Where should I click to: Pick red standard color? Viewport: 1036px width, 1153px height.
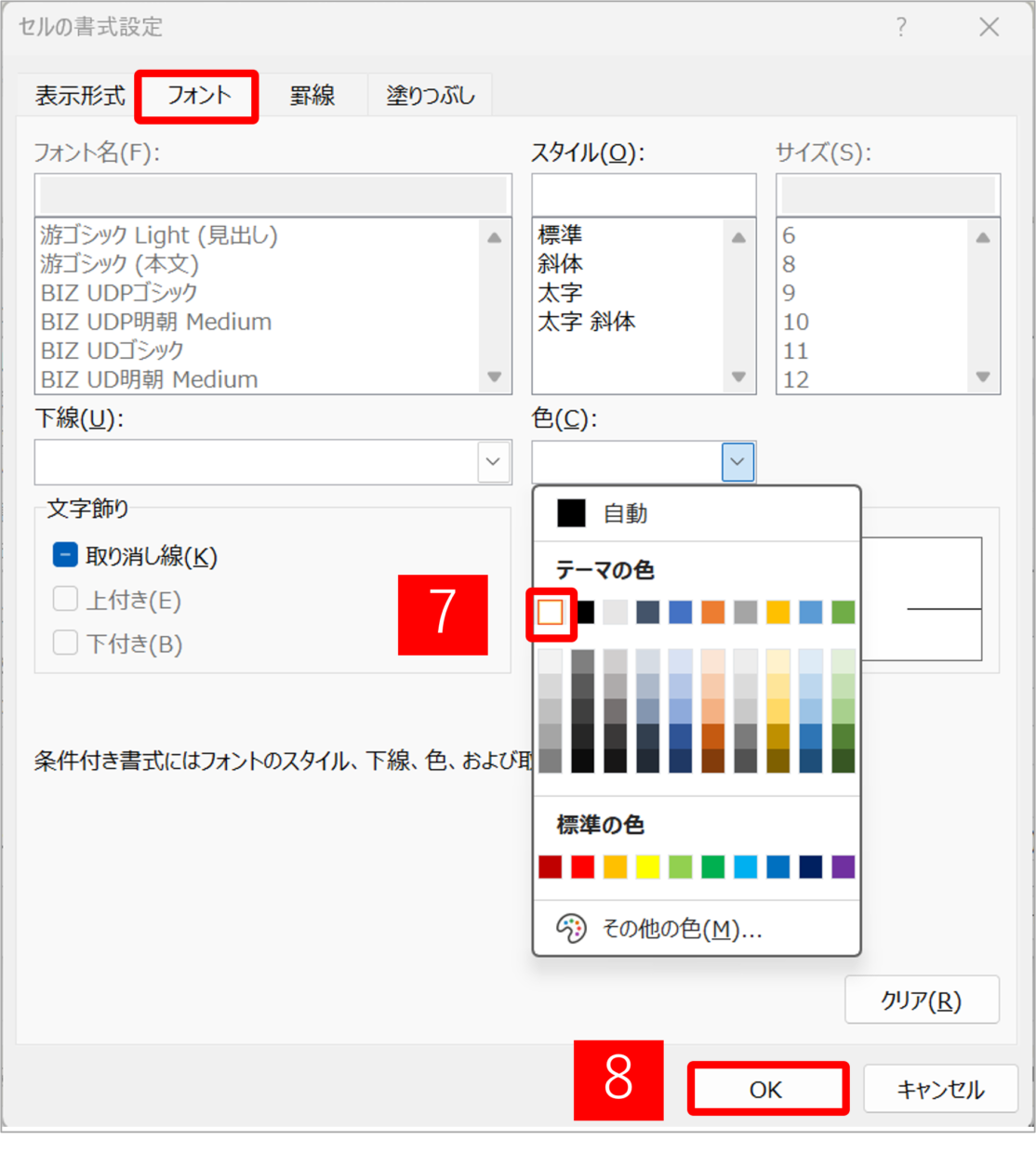click(583, 867)
